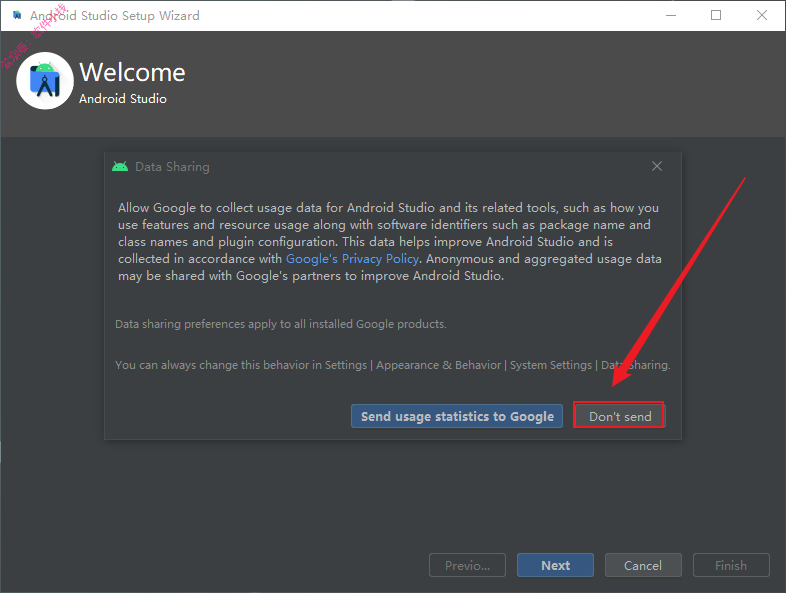The image size is (786, 593).
Task: Click the Next button in wizard
Action: click(555, 565)
